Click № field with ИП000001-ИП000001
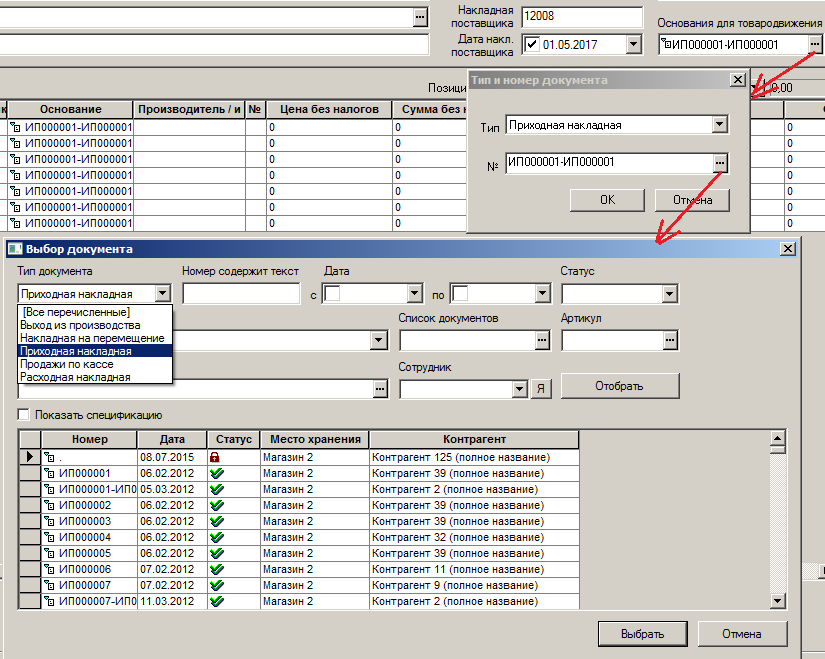Image resolution: width=825 pixels, height=659 pixels. point(609,163)
